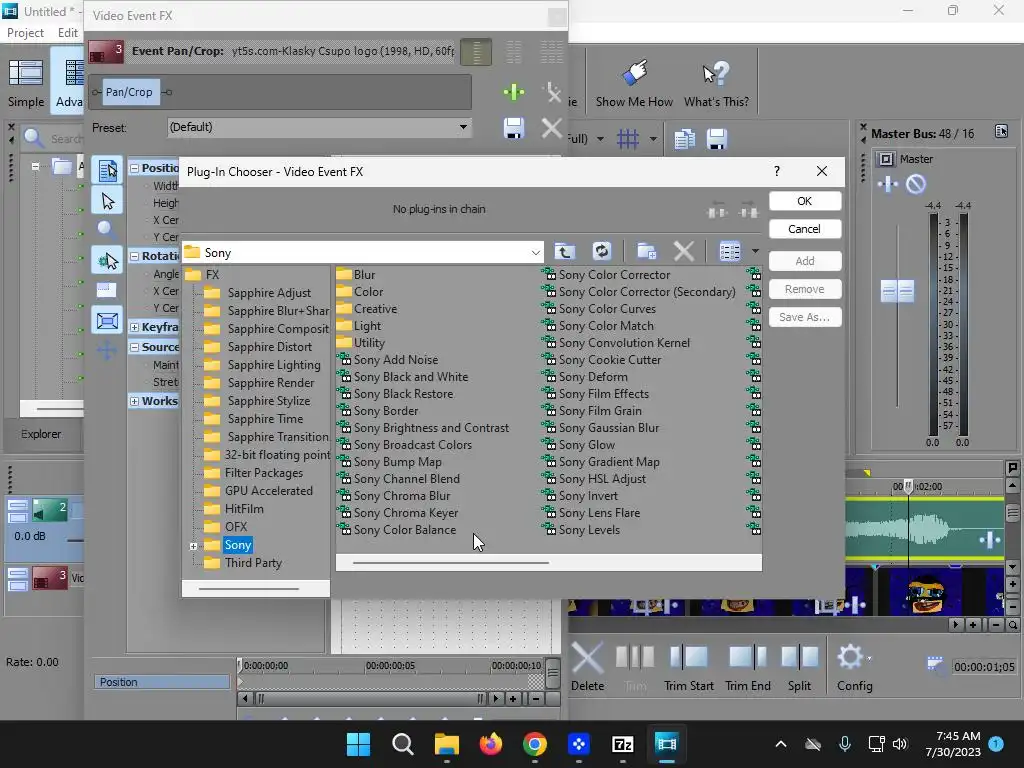Open Master bus FX icon
The width and height of the screenshot is (1024, 768).
pos(888,184)
